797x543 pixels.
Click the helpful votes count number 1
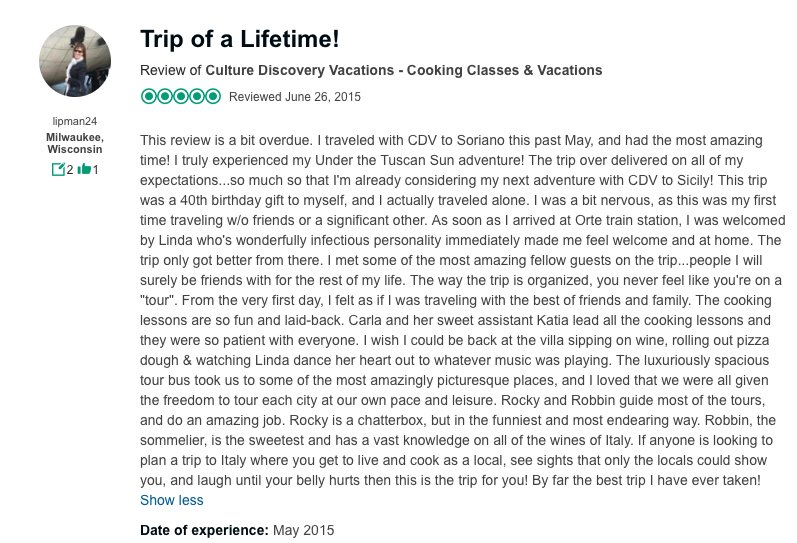[96, 169]
